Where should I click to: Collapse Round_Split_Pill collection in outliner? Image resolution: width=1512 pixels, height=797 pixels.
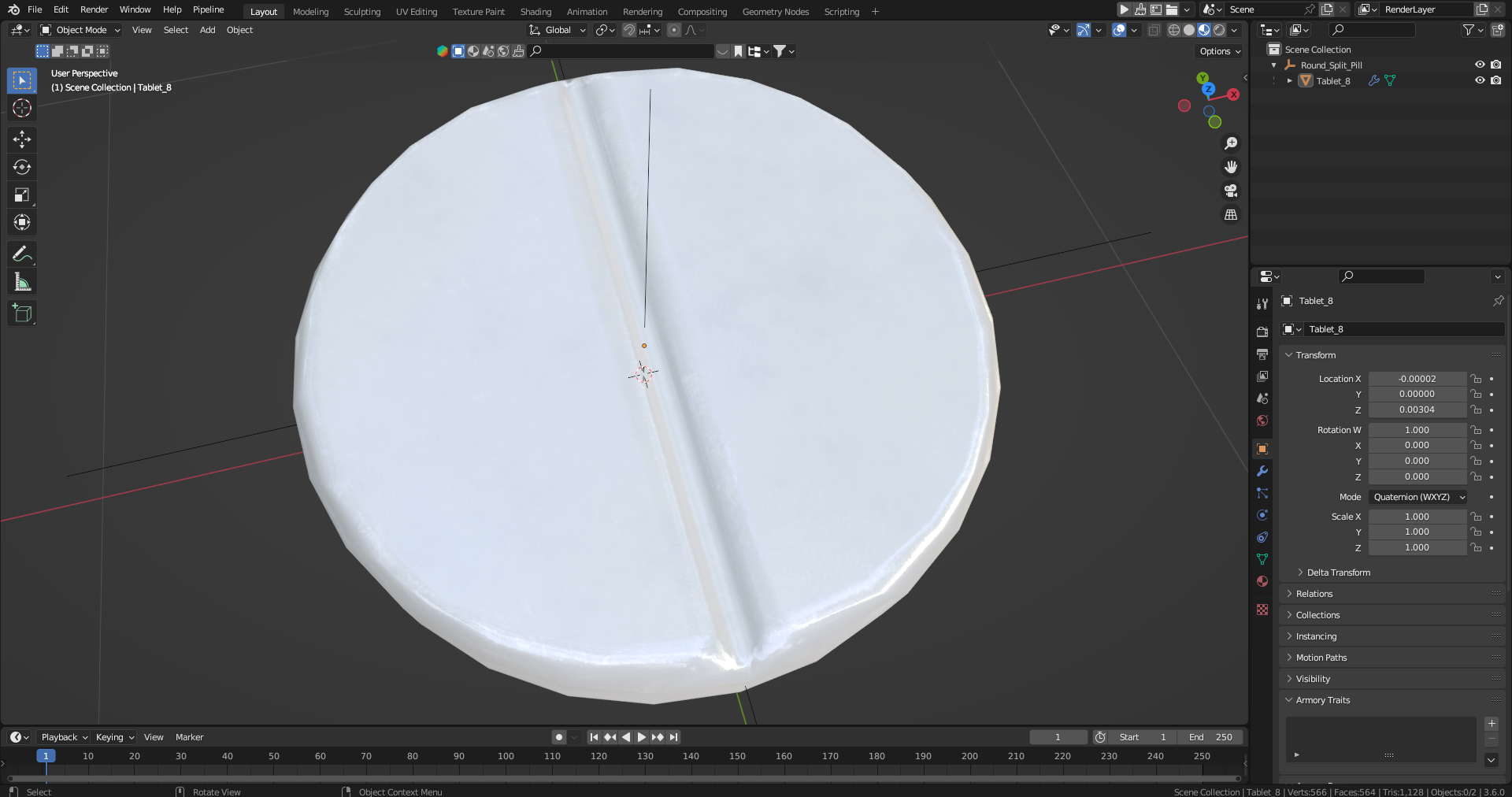coord(1273,65)
